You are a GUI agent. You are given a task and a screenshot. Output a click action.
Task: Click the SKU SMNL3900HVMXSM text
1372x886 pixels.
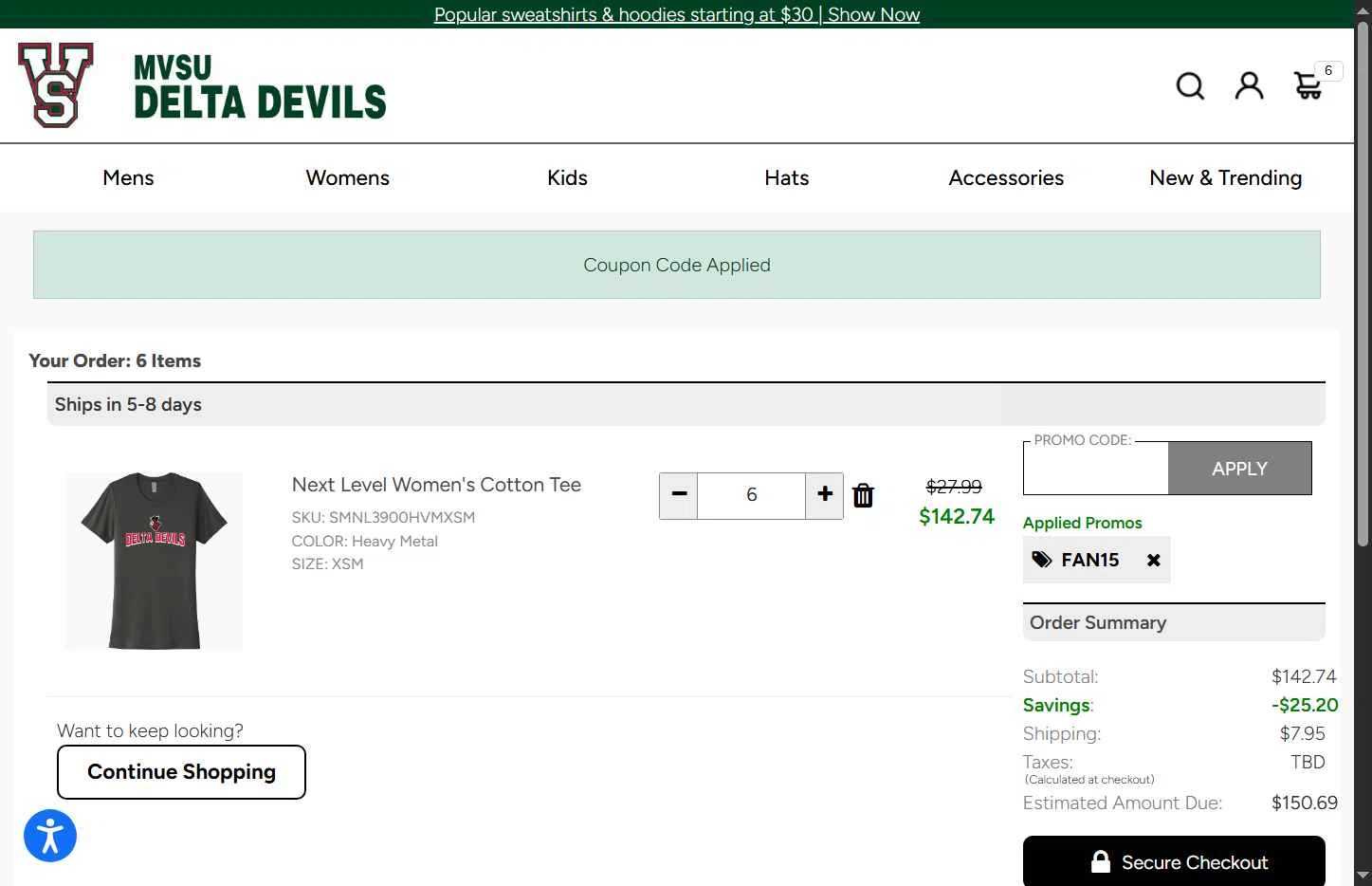[x=383, y=517]
